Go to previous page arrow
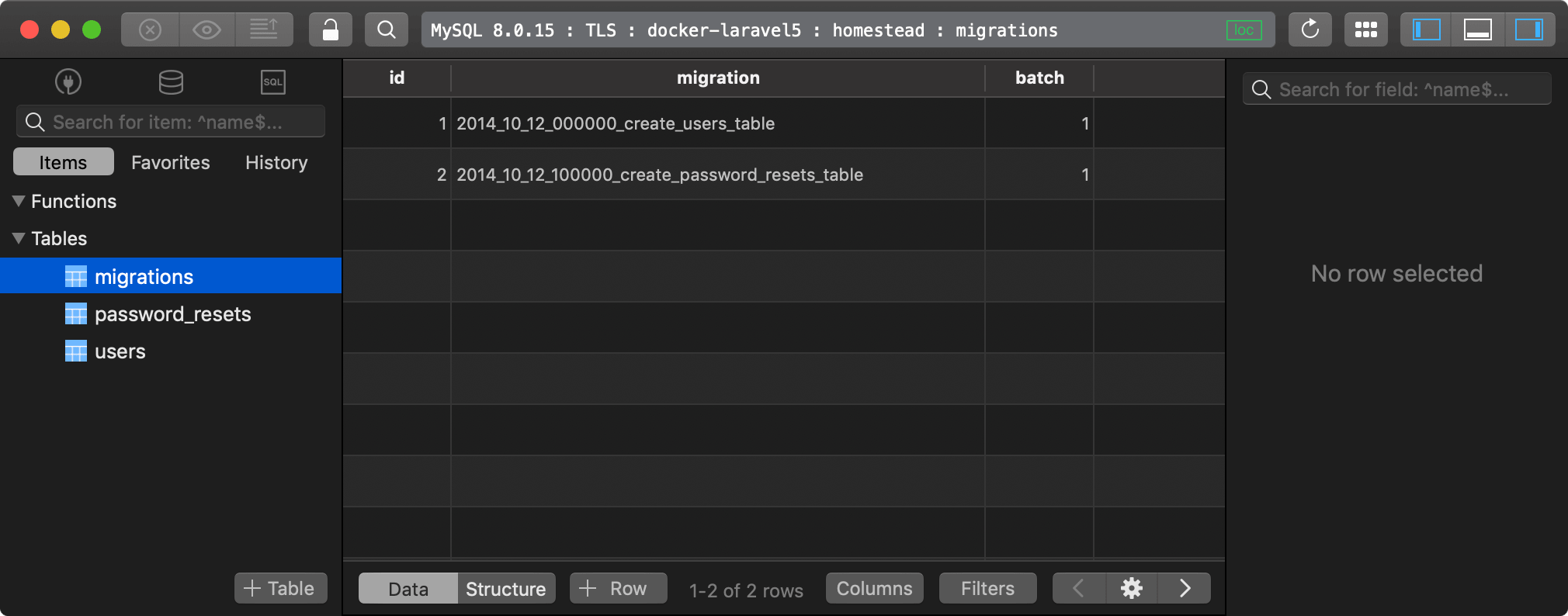Screen dimensions: 1568x616 [1079, 588]
